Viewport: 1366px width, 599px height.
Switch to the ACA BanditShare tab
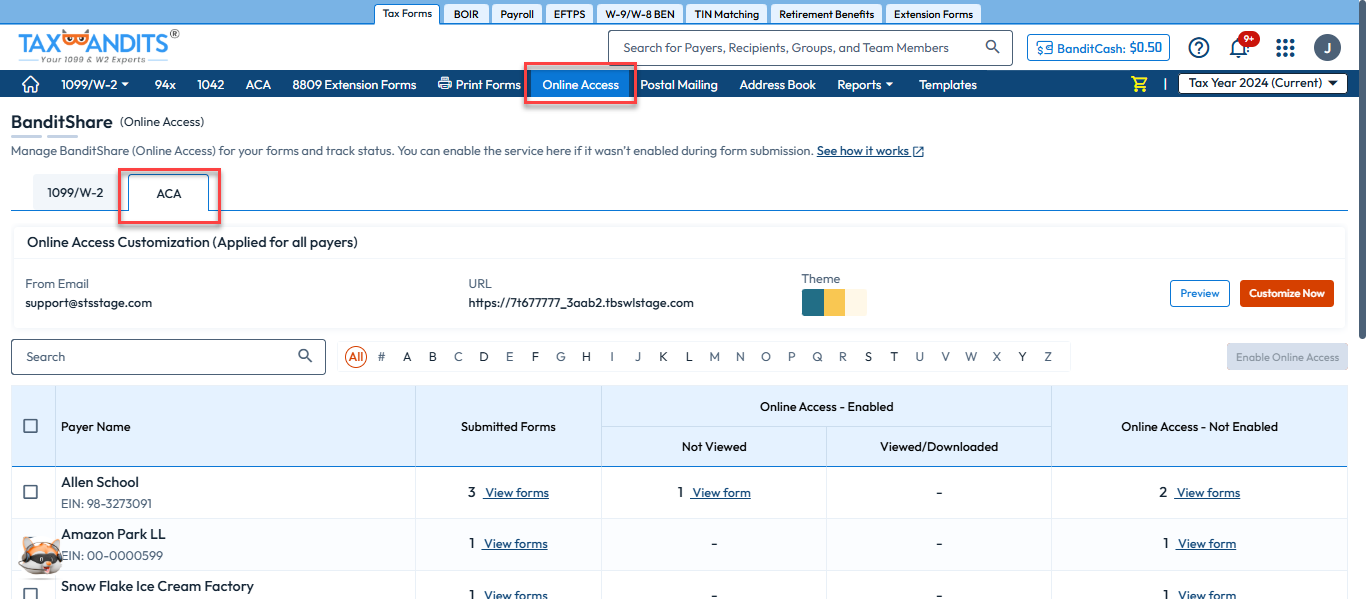169,193
